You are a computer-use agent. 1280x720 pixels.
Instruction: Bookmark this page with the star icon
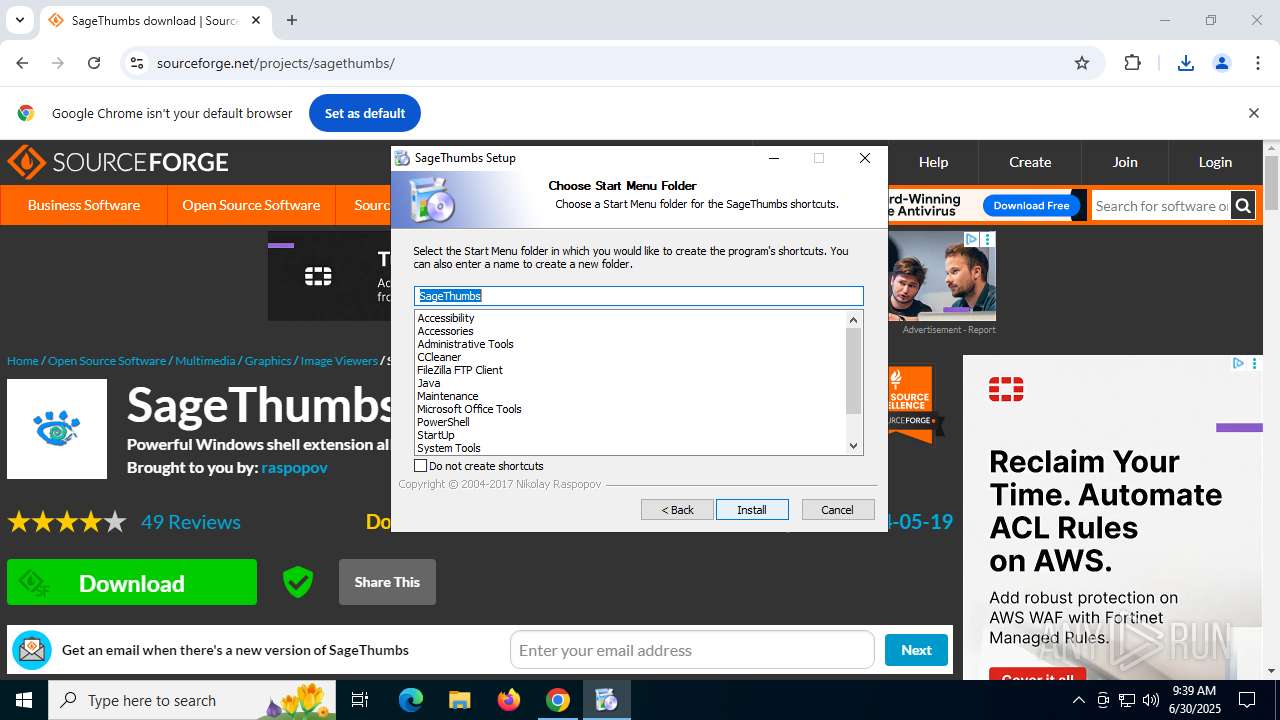pyautogui.click(x=1082, y=63)
